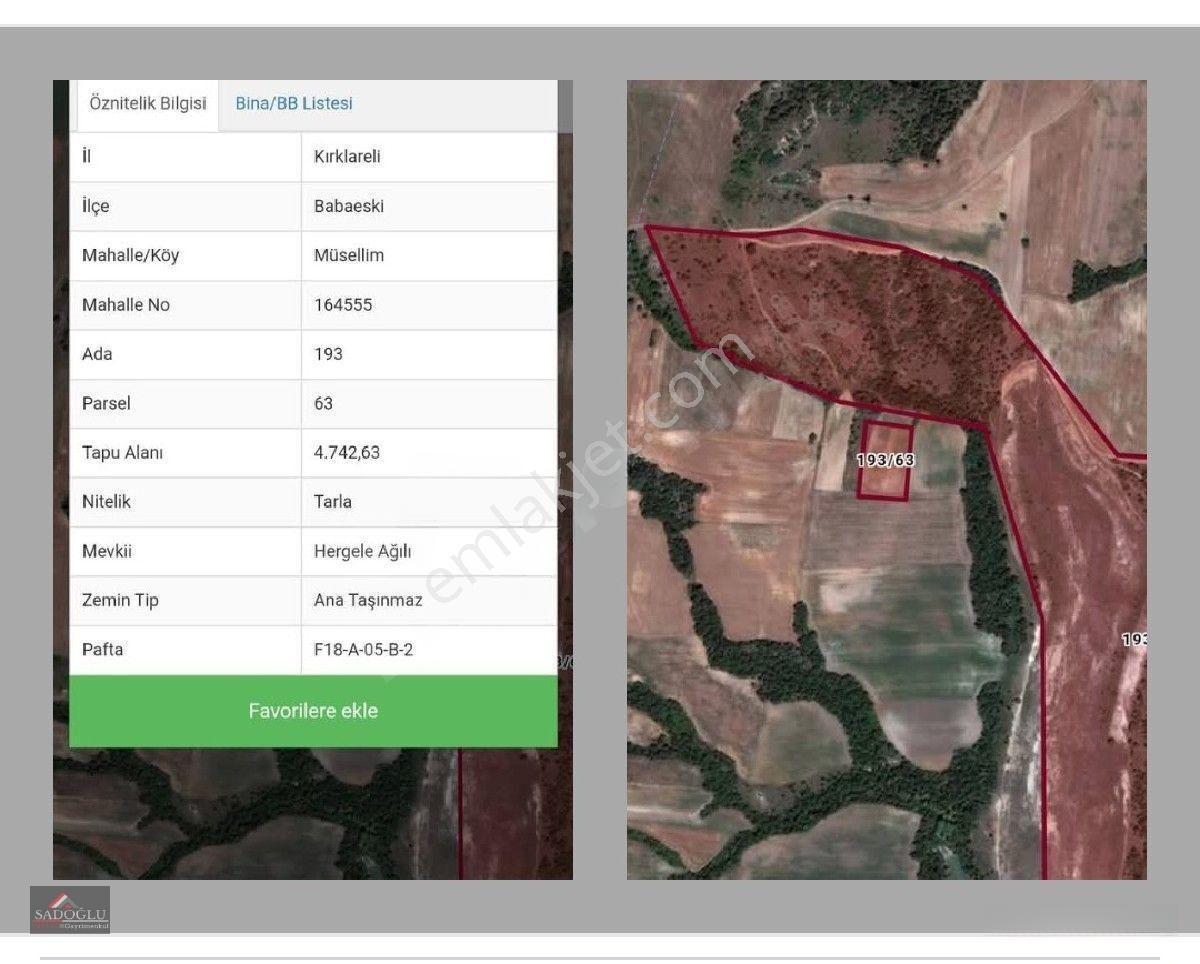The image size is (1200, 964).
Task: Select the Mevkii value Hergele Ağılı
Action: tap(362, 552)
